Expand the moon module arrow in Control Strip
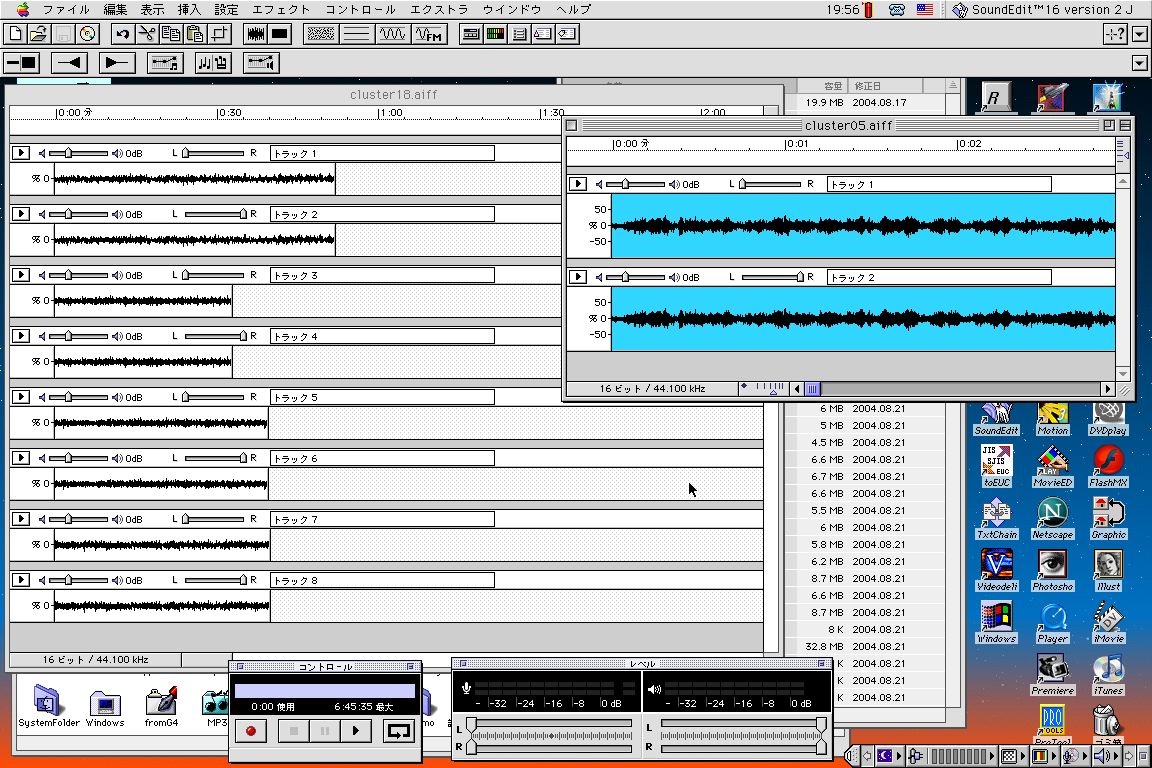This screenshot has width=1152, height=768. (898, 756)
